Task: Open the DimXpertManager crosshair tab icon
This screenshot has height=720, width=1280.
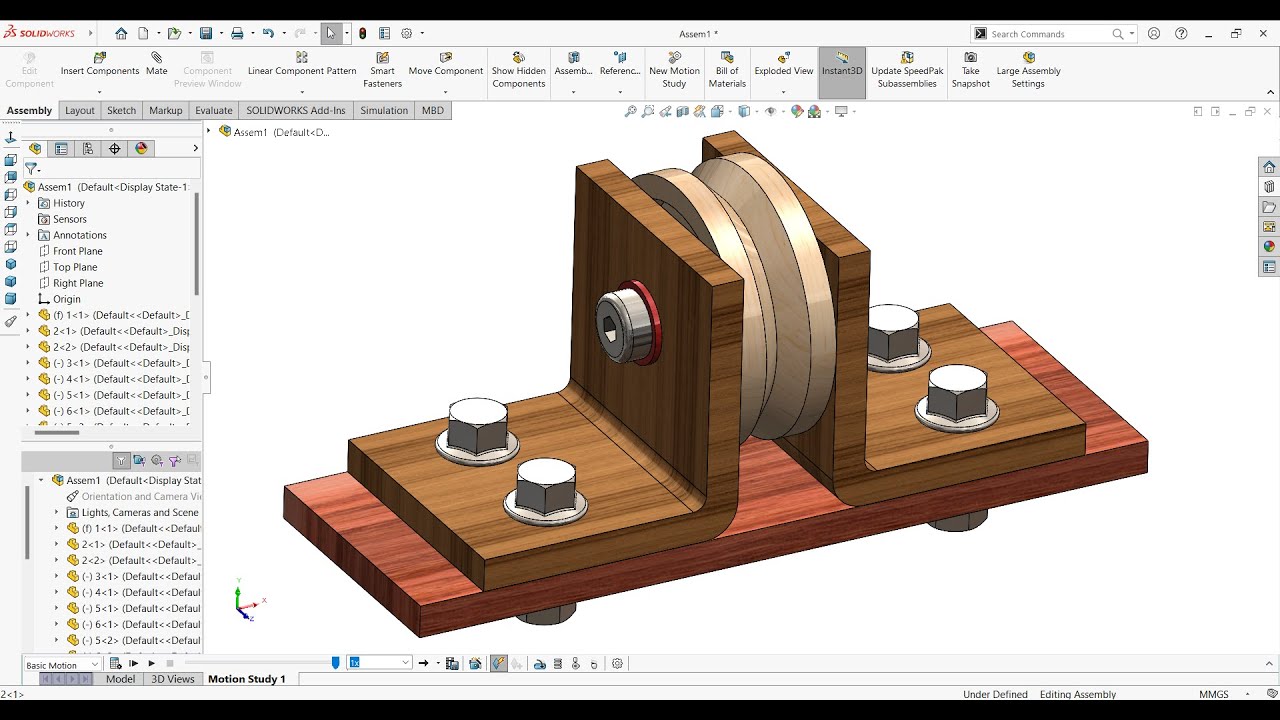Action: tap(115, 148)
